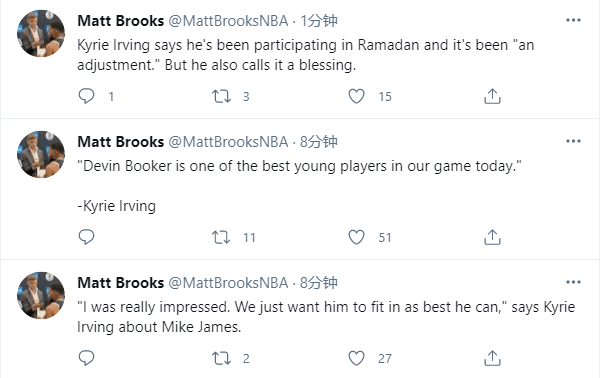Image resolution: width=600 pixels, height=378 pixels.
Task: Open Matt Brooks avatar on first tweet
Action: 41,33
